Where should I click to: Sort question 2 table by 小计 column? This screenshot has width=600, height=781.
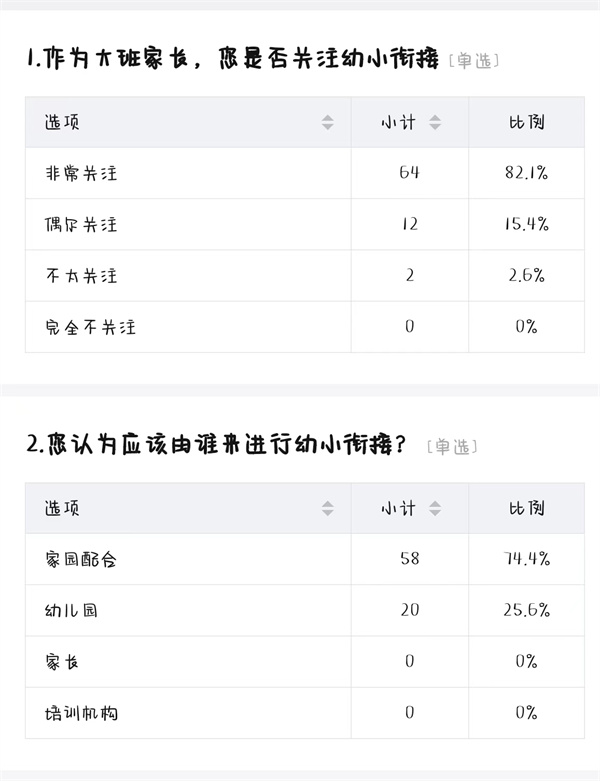[x=435, y=508]
